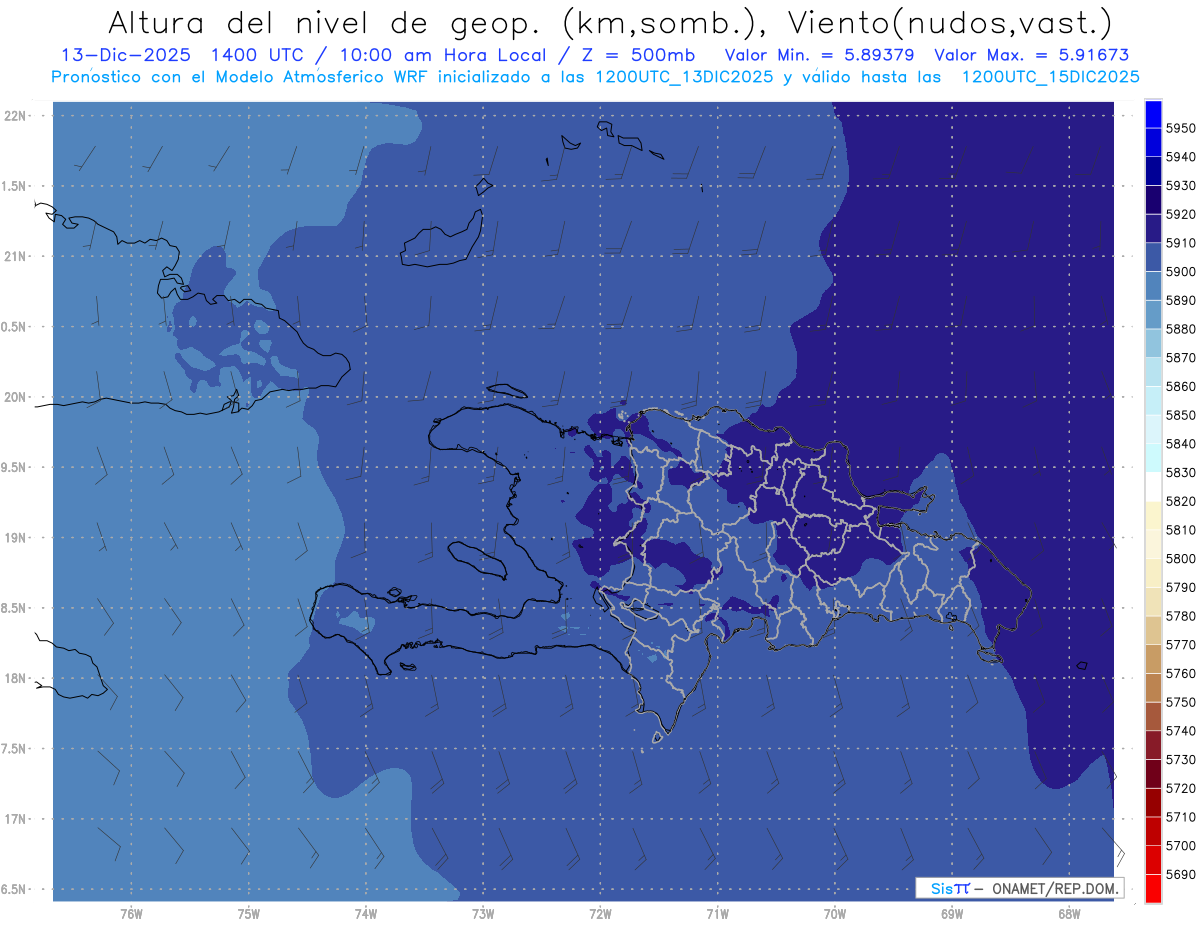Image resolution: width=1200 pixels, height=927 pixels.
Task: Click the '5870' legend value
Action: (x=1181, y=357)
